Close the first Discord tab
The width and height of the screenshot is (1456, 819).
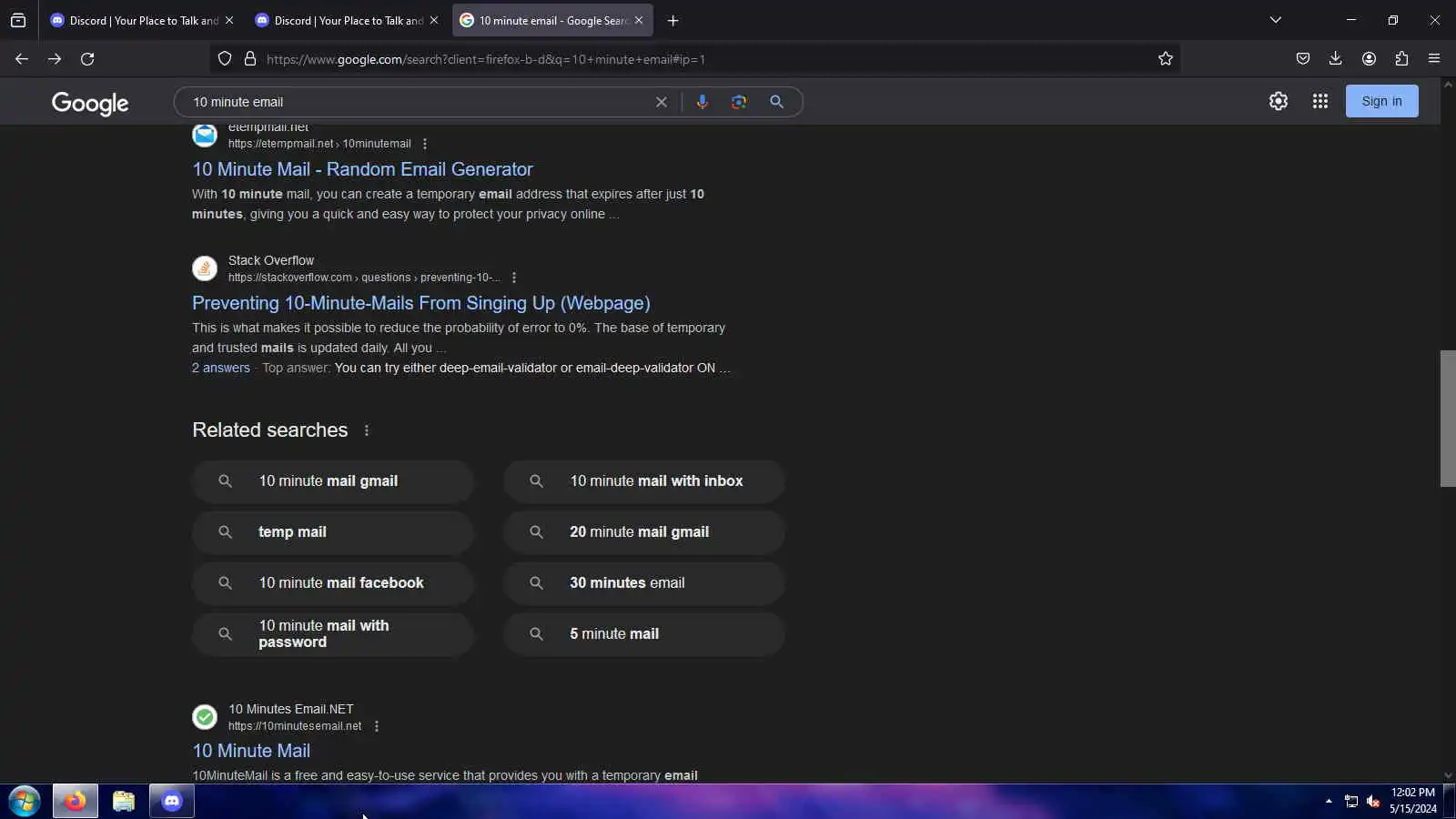click(229, 20)
